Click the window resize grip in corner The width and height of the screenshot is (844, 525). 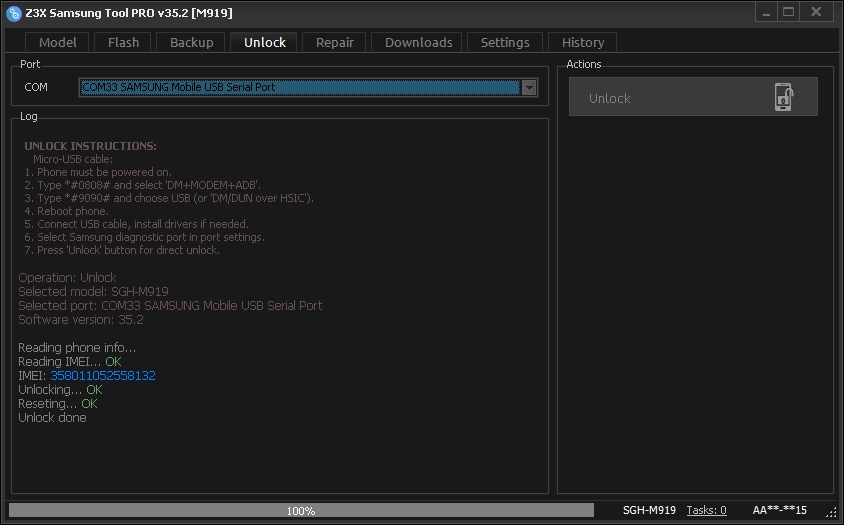(x=833, y=513)
